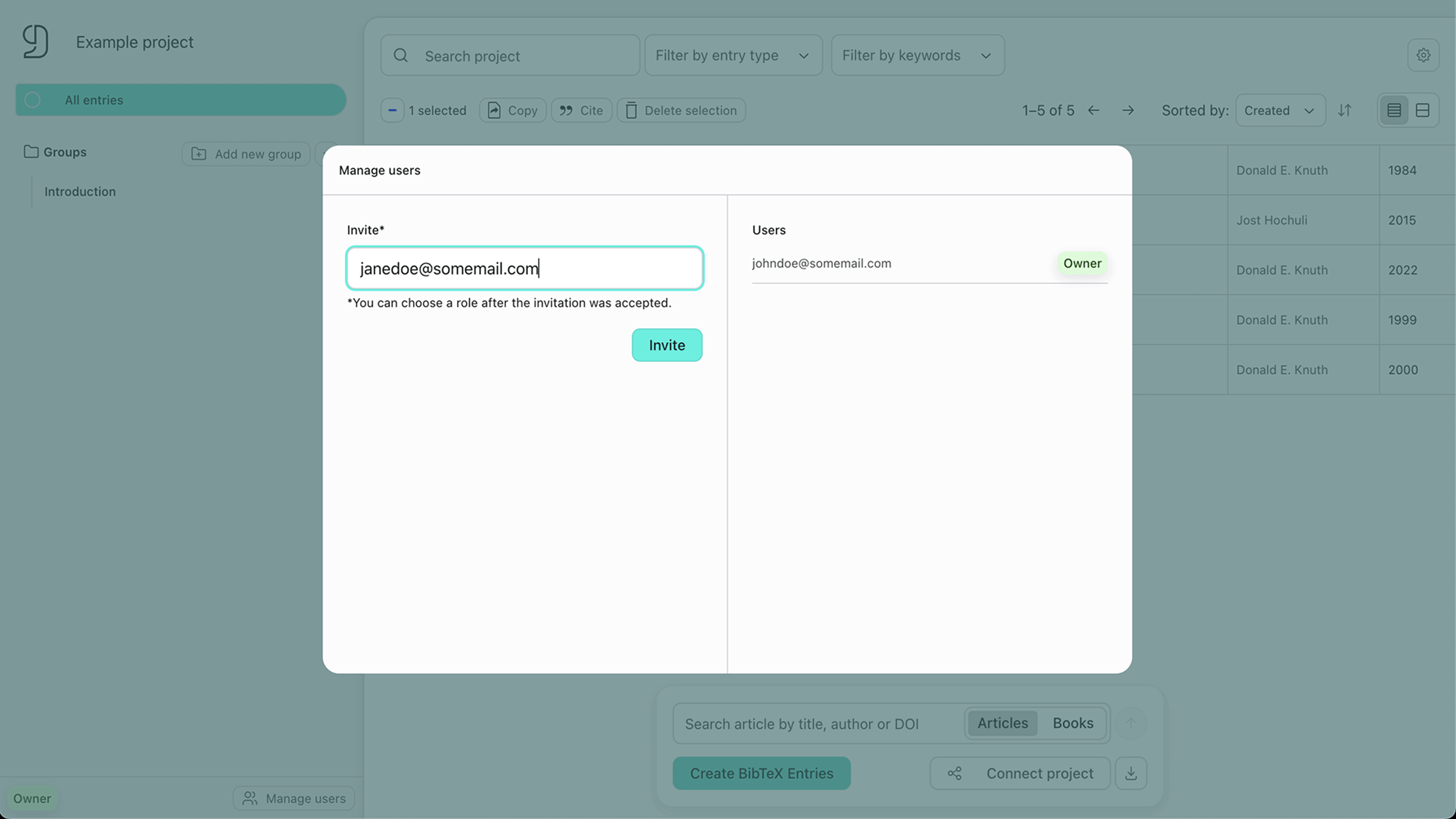Click the app logo icon
Screen dimensions: 1456x819
coord(35,41)
